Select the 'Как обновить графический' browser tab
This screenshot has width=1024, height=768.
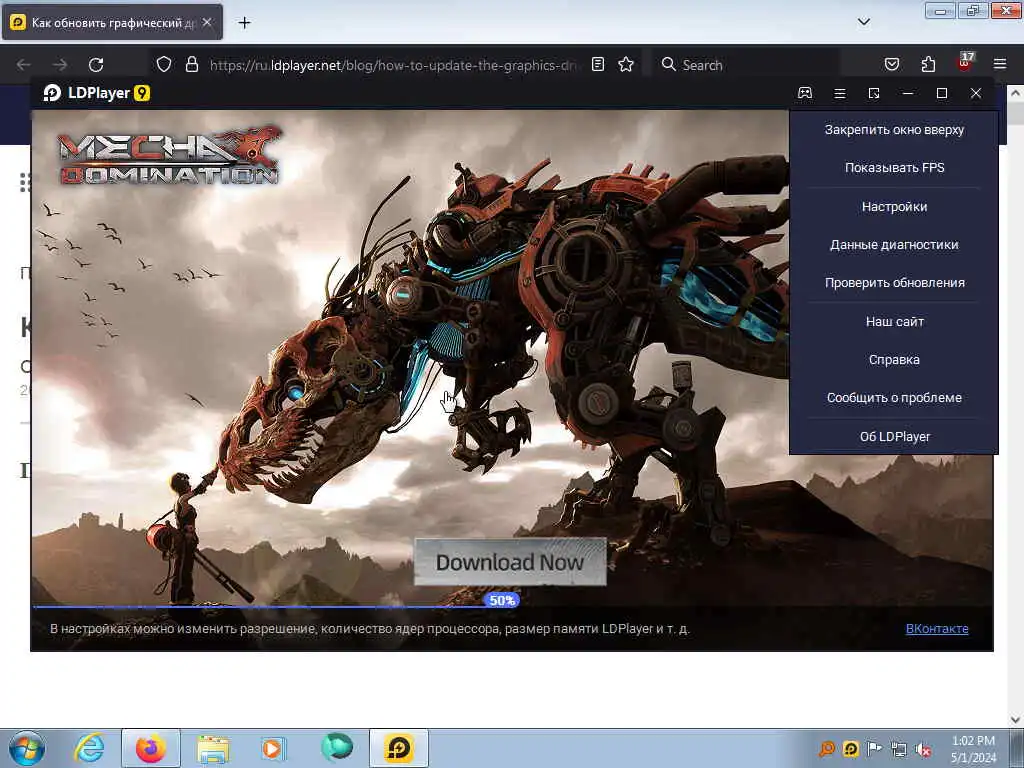click(112, 23)
